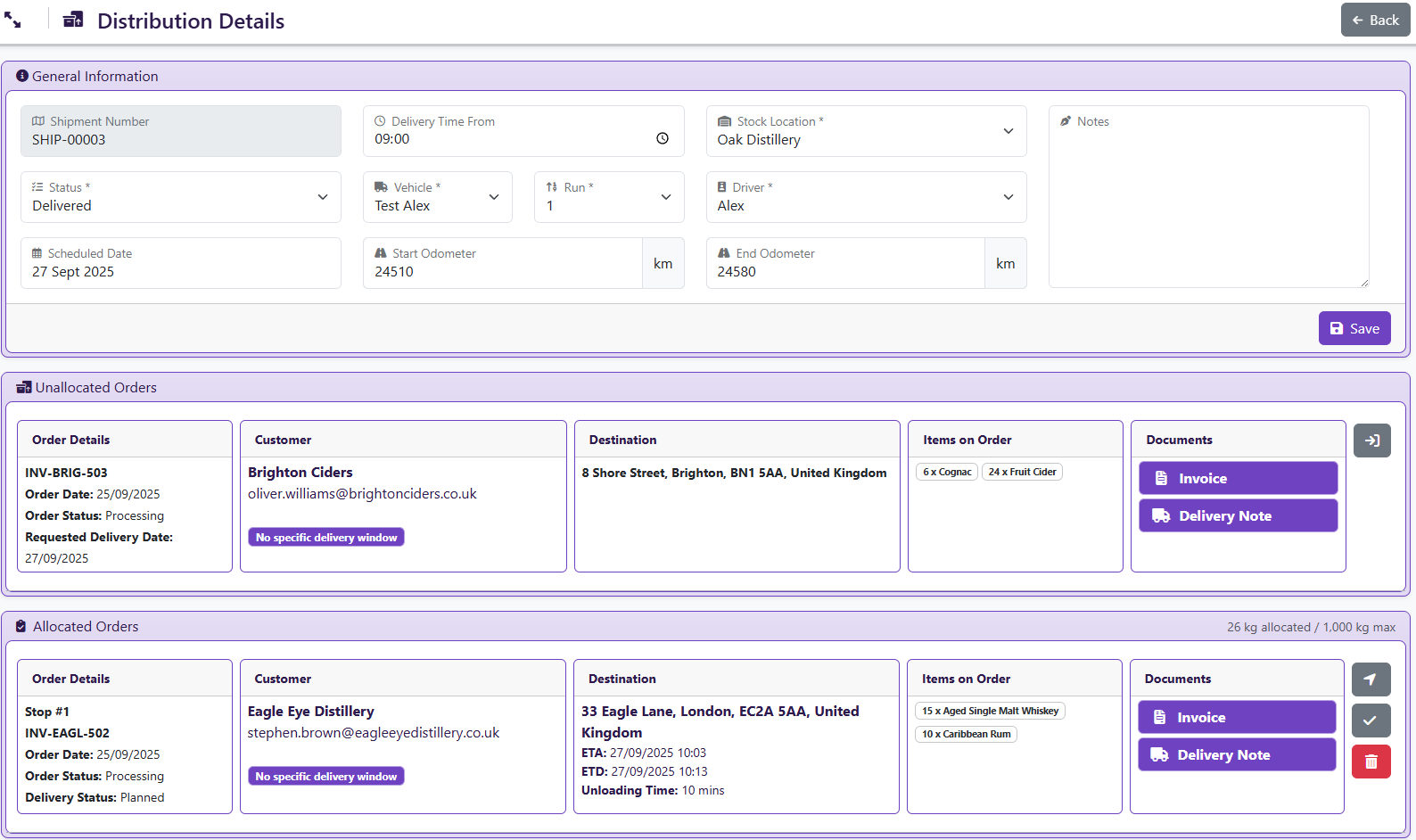1416x840 pixels.
Task: Save the general information
Action: (1354, 328)
